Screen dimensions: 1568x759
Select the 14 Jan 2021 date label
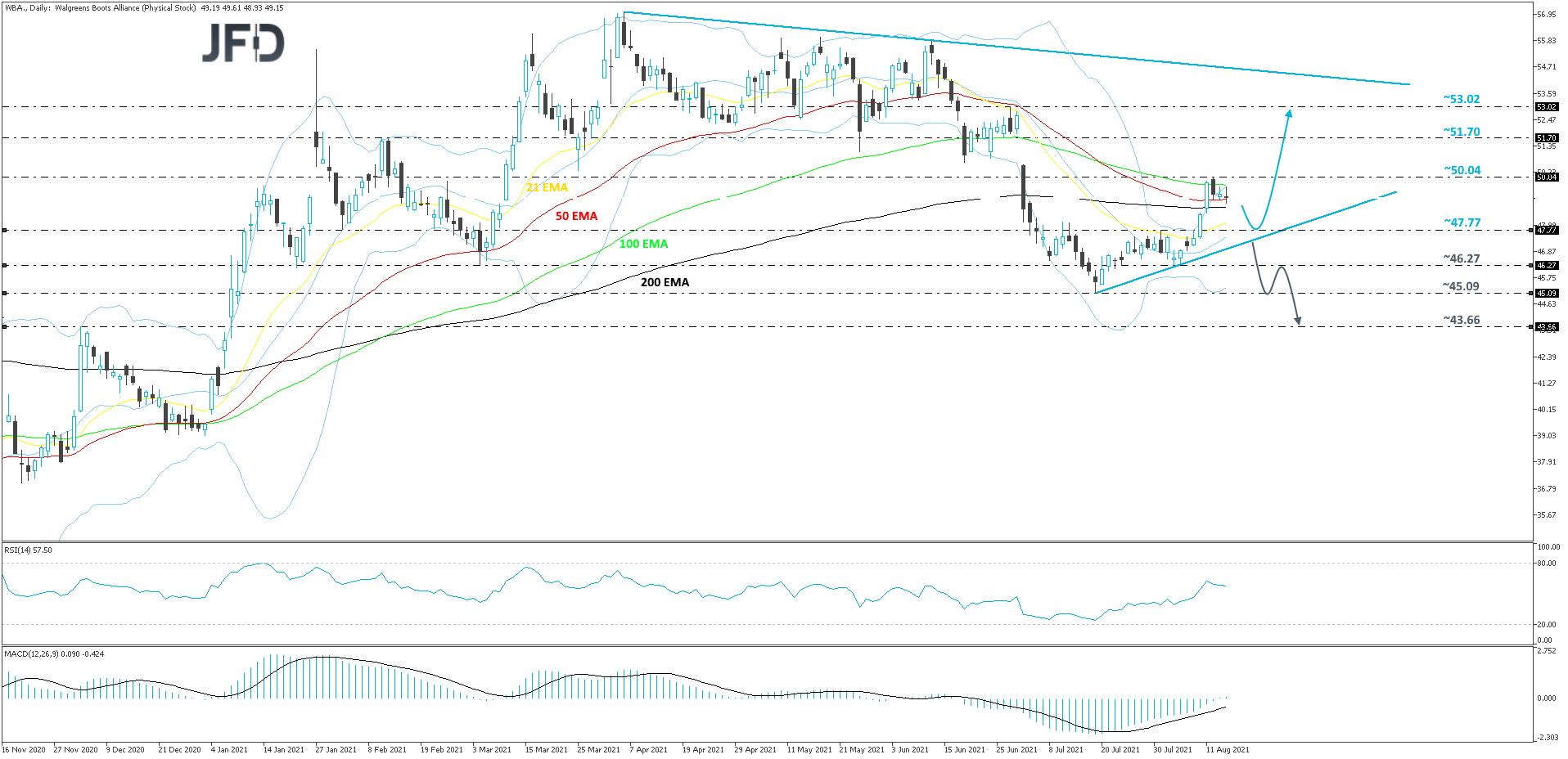(283, 750)
